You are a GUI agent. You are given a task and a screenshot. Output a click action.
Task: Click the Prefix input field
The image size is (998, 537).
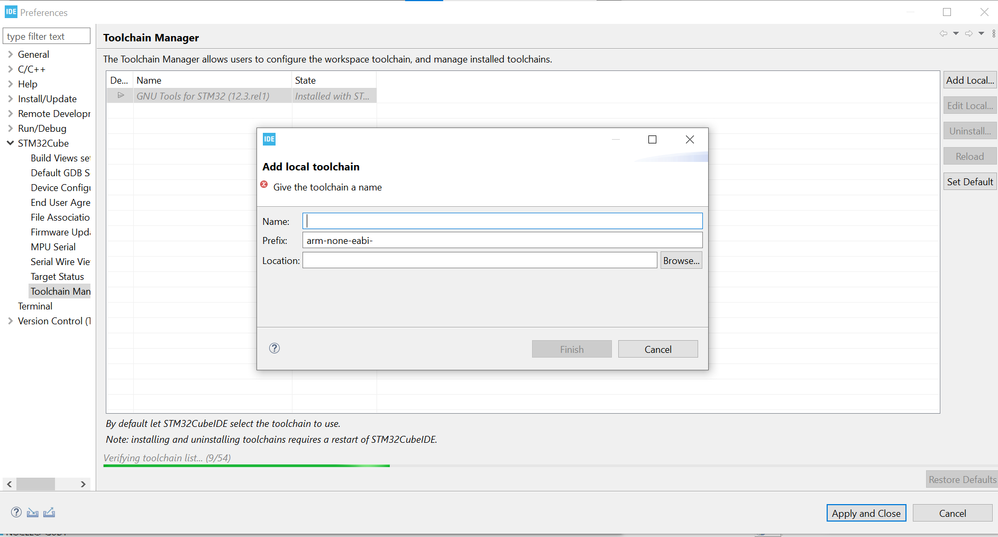tap(502, 241)
